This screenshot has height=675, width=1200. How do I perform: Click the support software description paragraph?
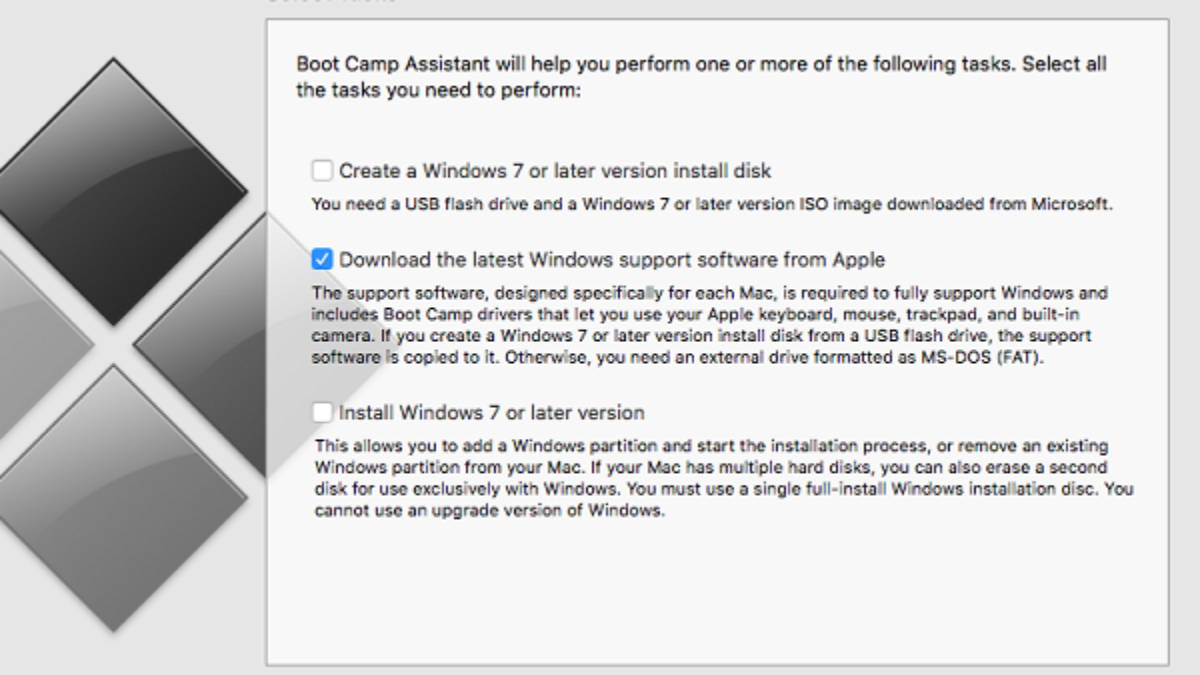710,326
